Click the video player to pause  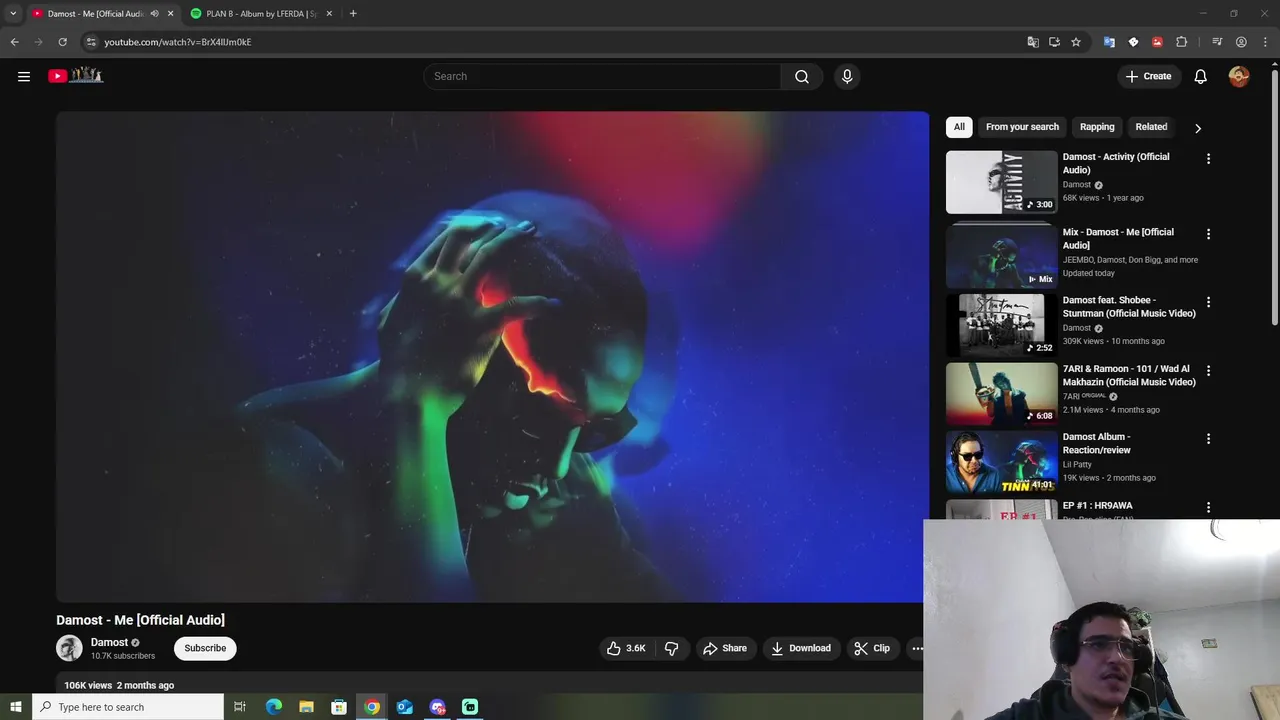(x=492, y=357)
